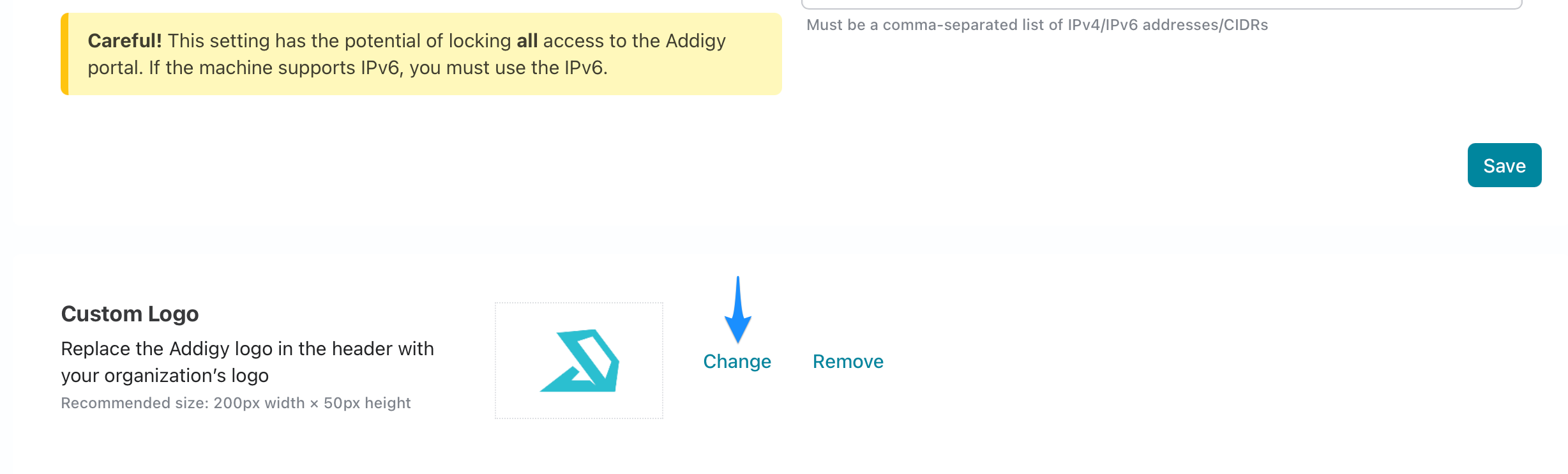
Task: Click the Recommended size hint text
Action: point(236,403)
